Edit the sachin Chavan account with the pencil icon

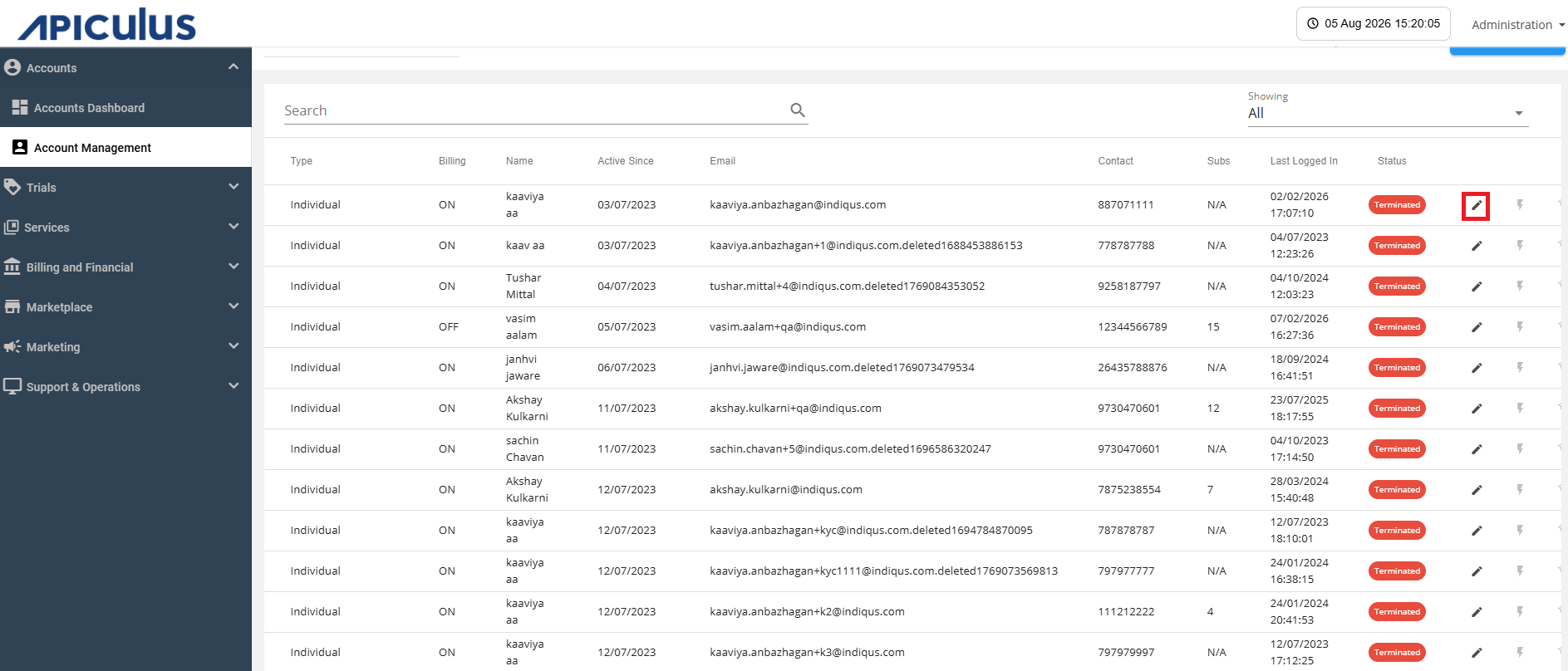[1476, 449]
